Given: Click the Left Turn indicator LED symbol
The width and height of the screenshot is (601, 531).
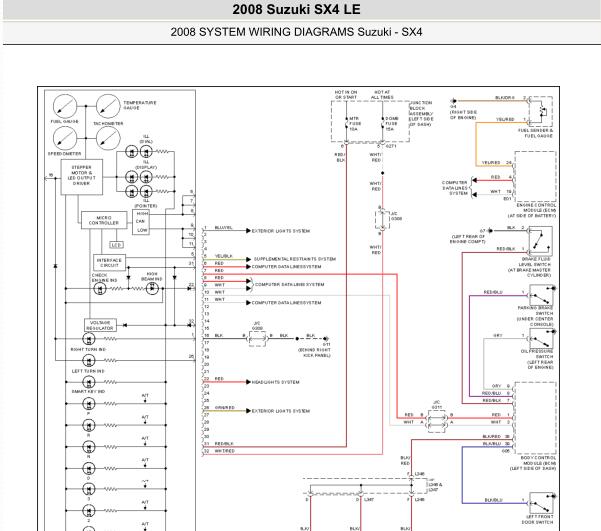Looking at the screenshot, I should (x=89, y=360).
